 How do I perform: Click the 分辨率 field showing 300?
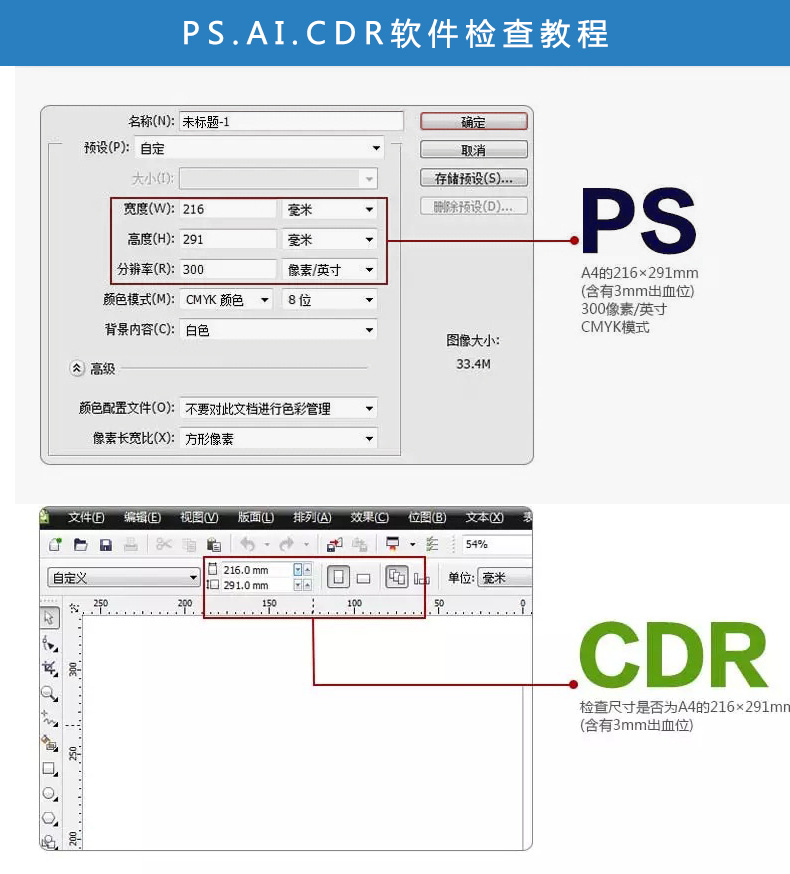point(228,270)
